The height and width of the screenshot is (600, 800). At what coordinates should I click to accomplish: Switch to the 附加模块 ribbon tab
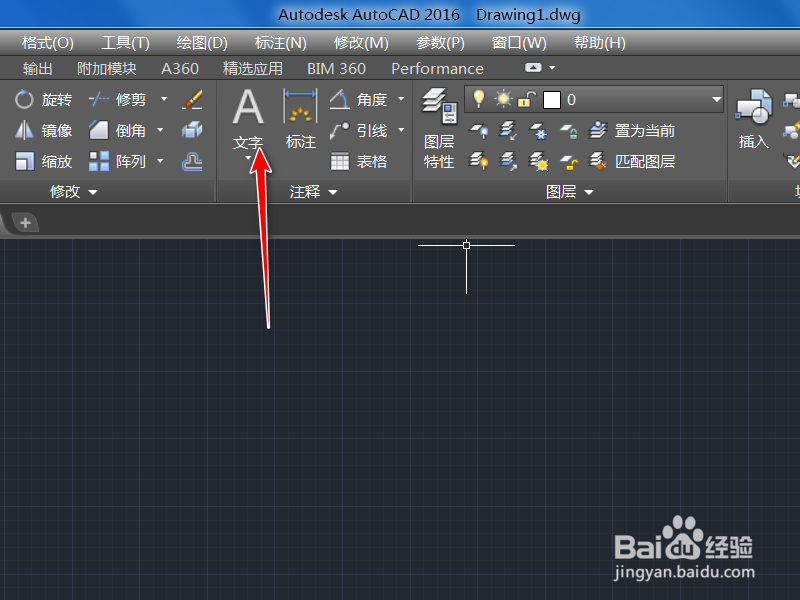coord(107,68)
